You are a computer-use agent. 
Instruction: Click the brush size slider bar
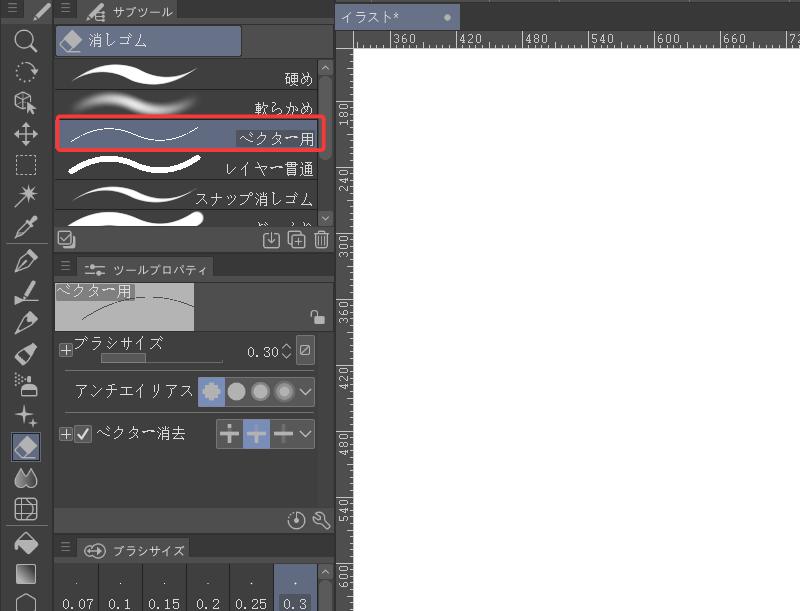pyautogui.click(x=160, y=358)
